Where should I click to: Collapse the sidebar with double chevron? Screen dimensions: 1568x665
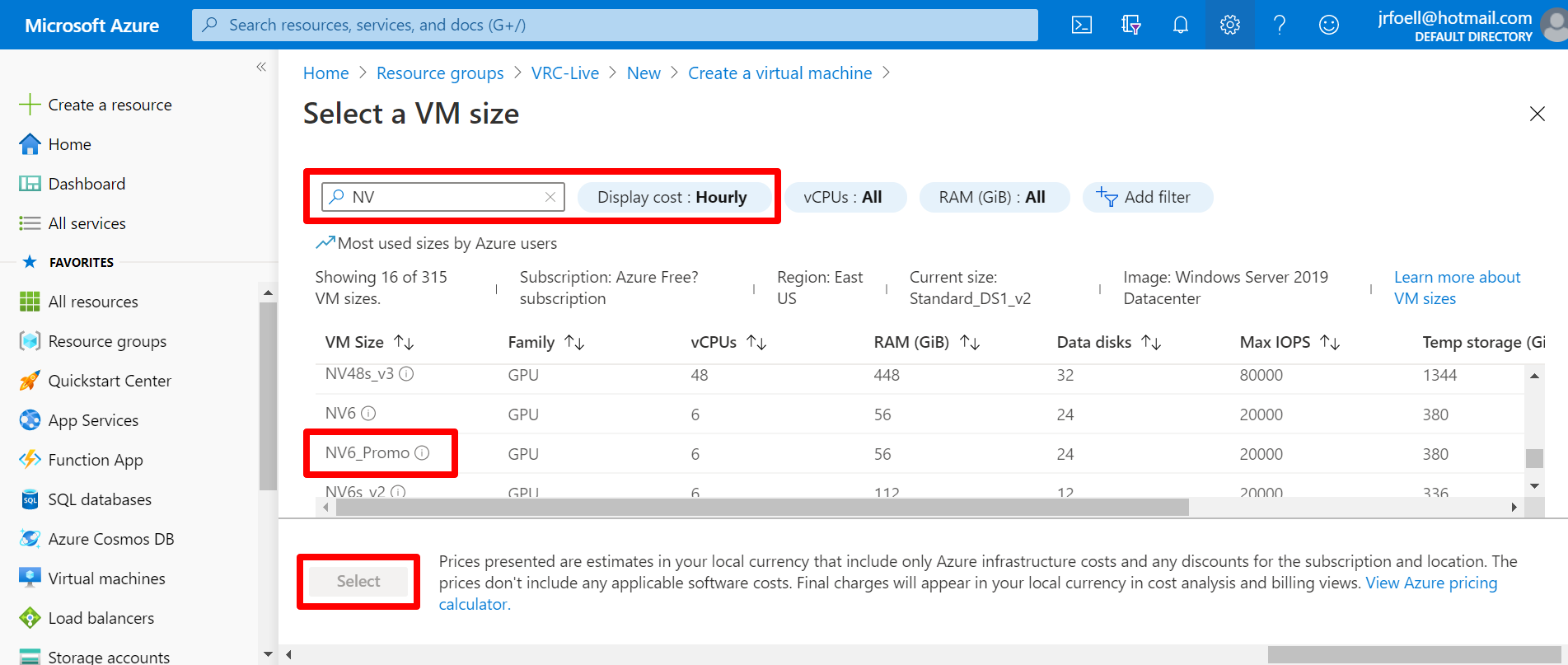(x=261, y=67)
